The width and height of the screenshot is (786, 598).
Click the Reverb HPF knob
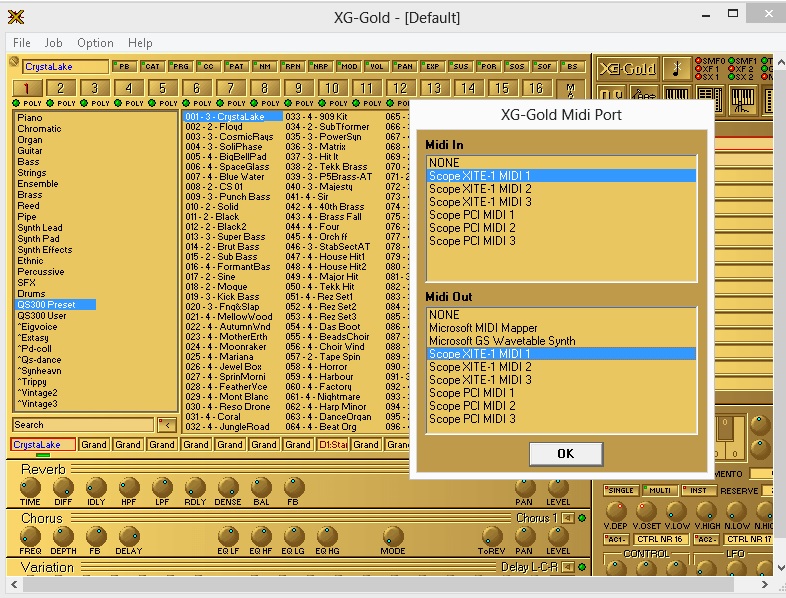tap(129, 487)
